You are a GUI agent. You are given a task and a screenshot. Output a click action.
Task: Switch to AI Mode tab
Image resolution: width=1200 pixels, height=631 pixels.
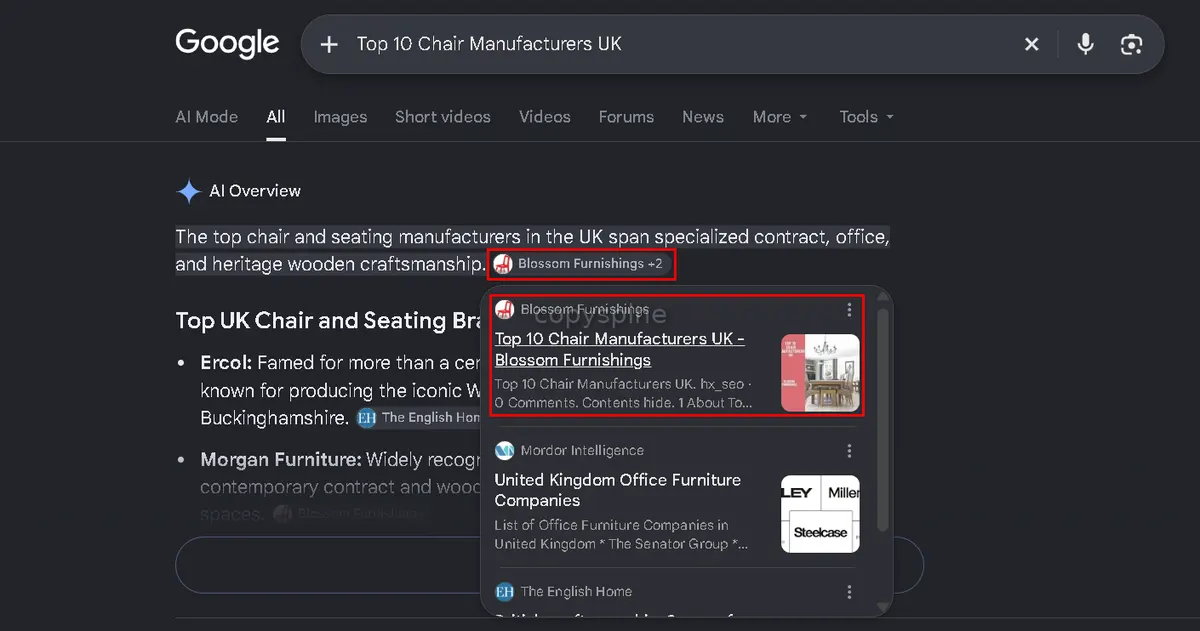[207, 117]
